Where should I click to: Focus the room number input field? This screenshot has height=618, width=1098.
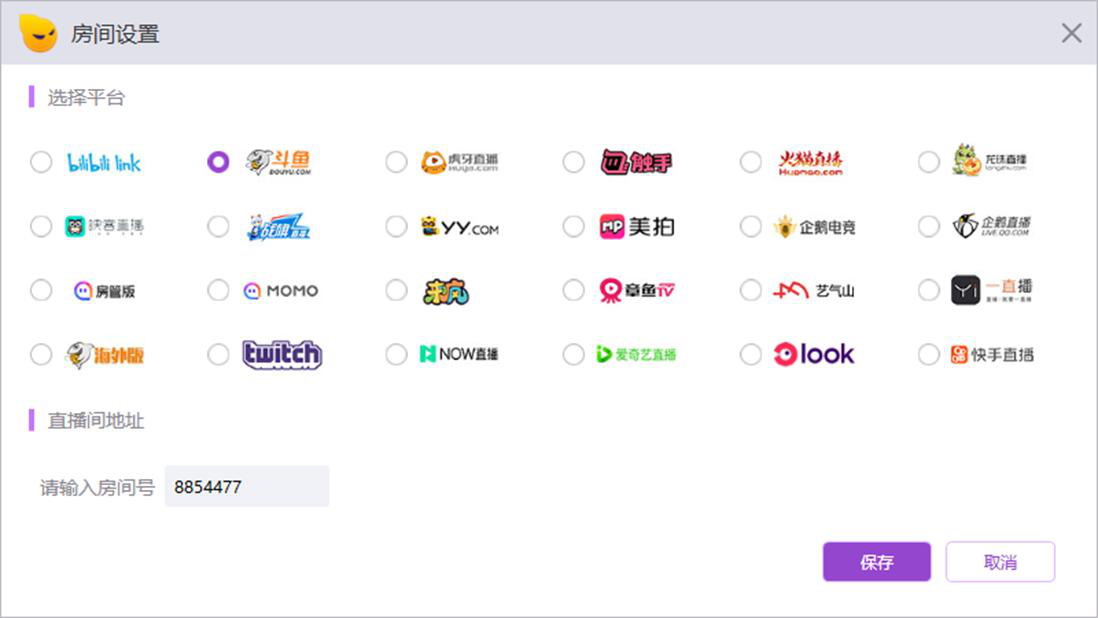tap(246, 487)
